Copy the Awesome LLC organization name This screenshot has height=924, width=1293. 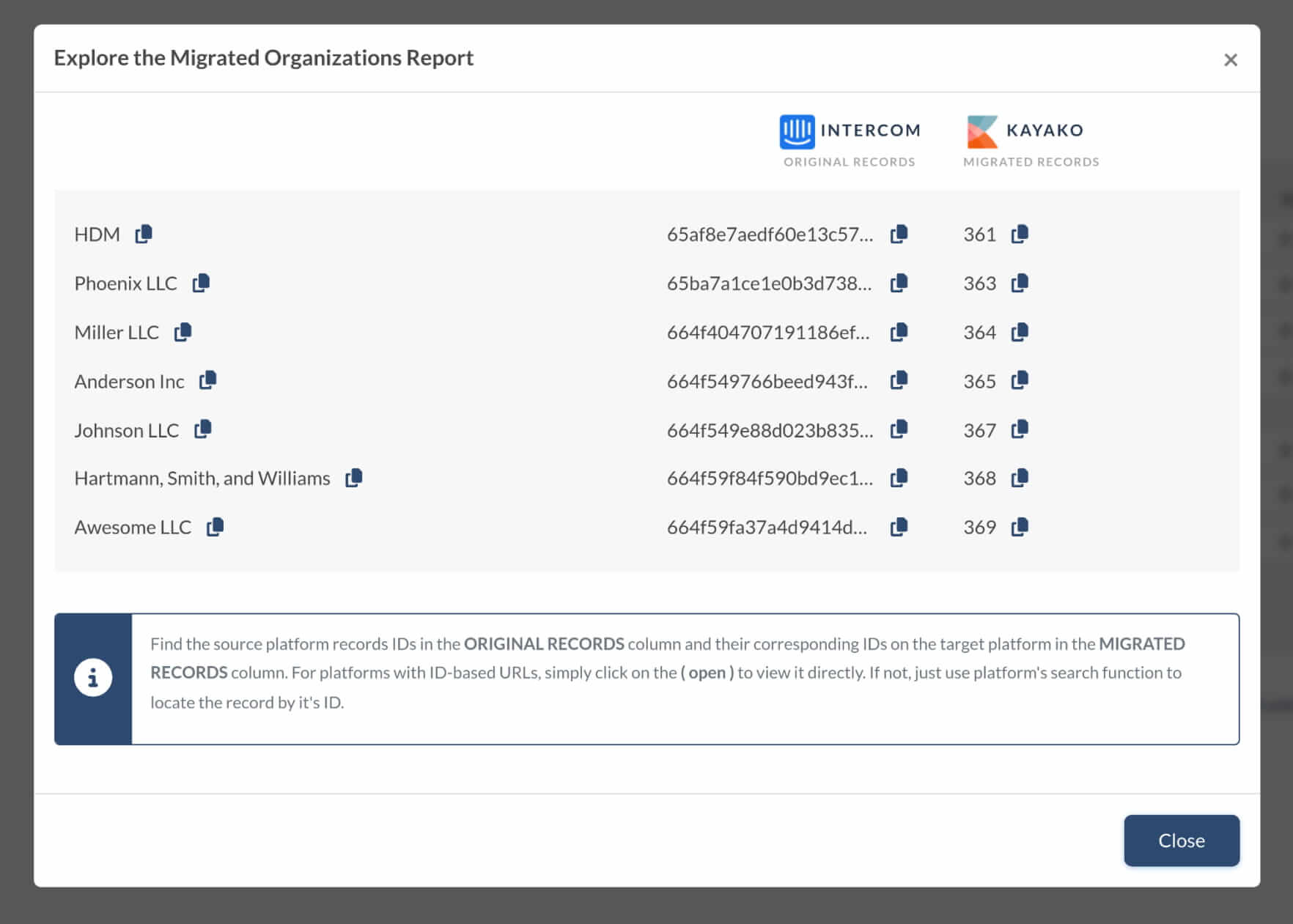(x=215, y=527)
